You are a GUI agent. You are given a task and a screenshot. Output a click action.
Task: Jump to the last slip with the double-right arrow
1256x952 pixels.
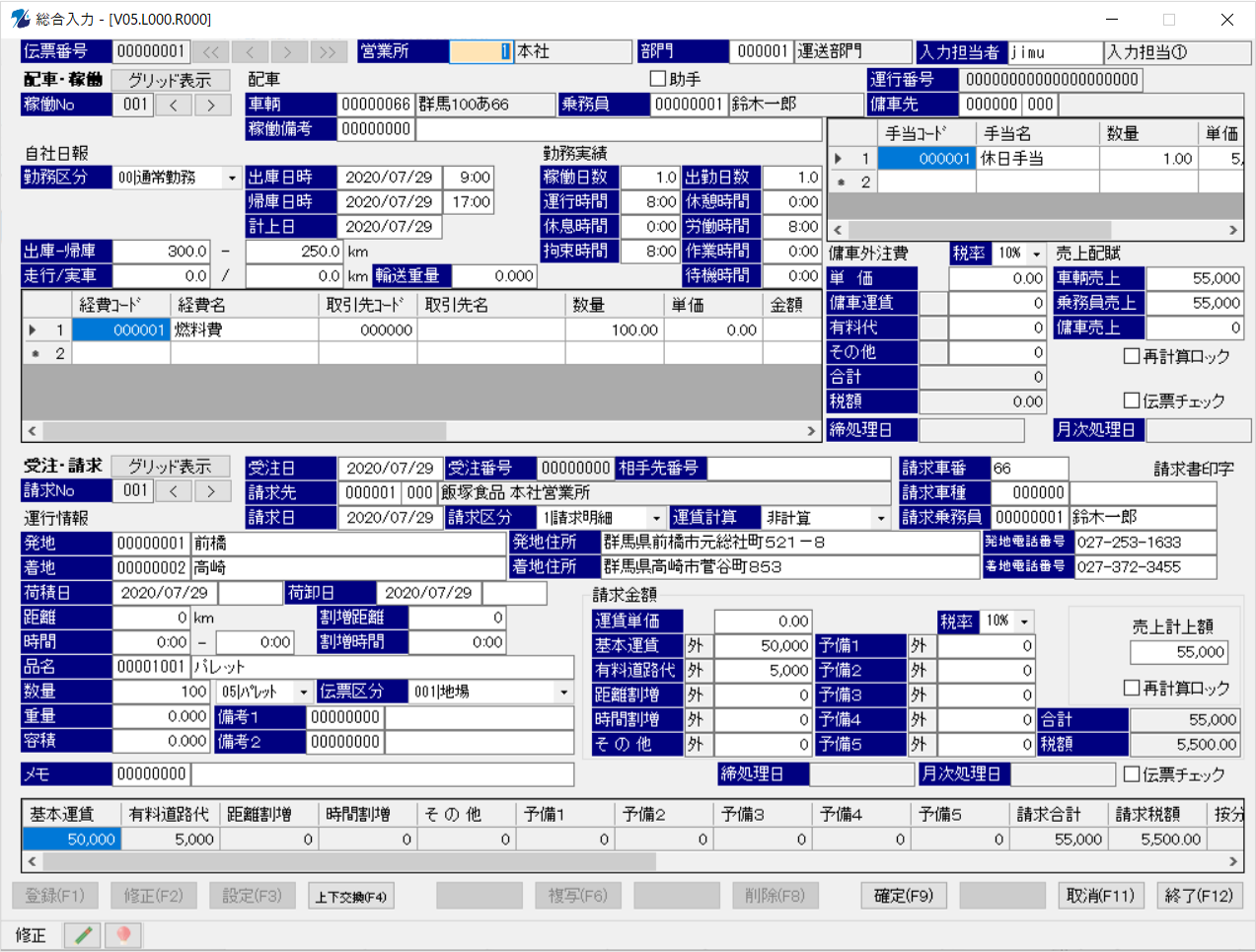[328, 52]
